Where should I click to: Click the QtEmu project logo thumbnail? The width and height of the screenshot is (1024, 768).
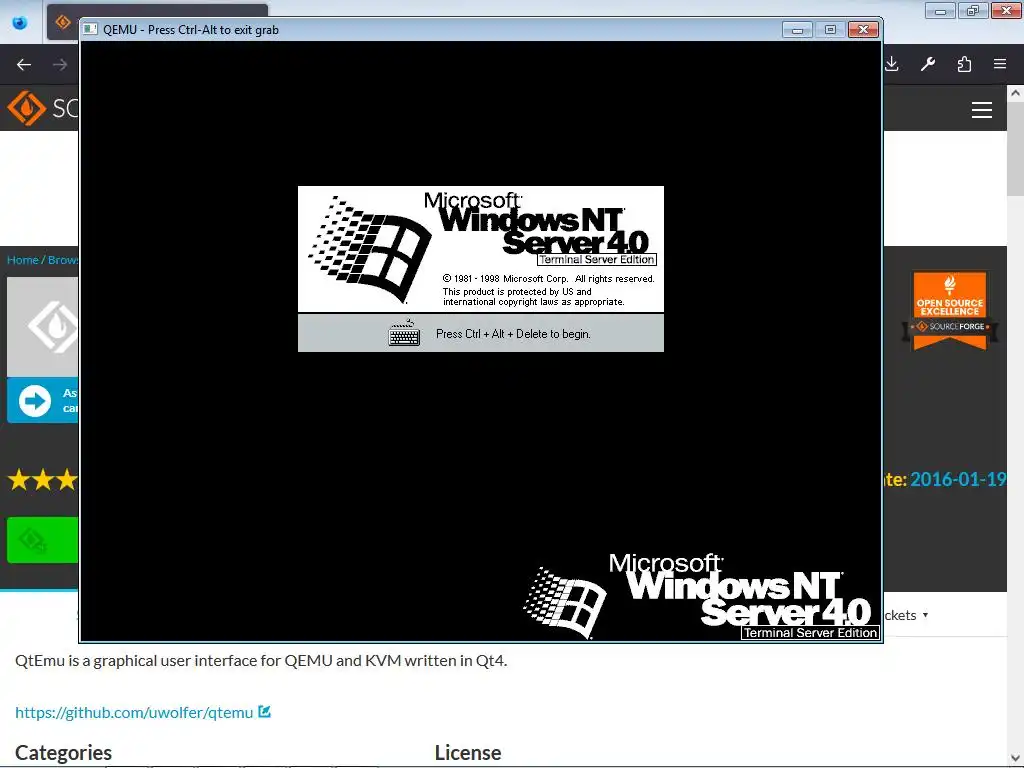[x=43, y=327]
